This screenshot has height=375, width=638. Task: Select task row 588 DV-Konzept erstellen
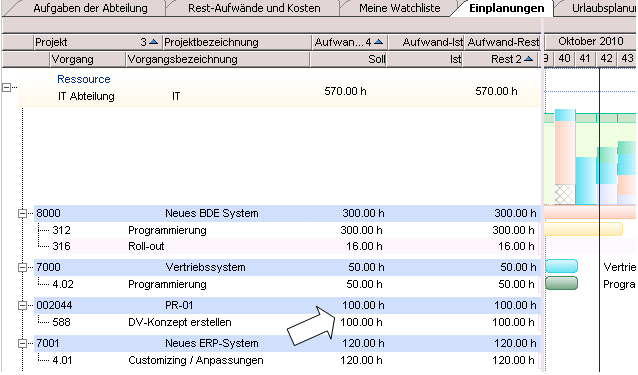click(x=287, y=322)
